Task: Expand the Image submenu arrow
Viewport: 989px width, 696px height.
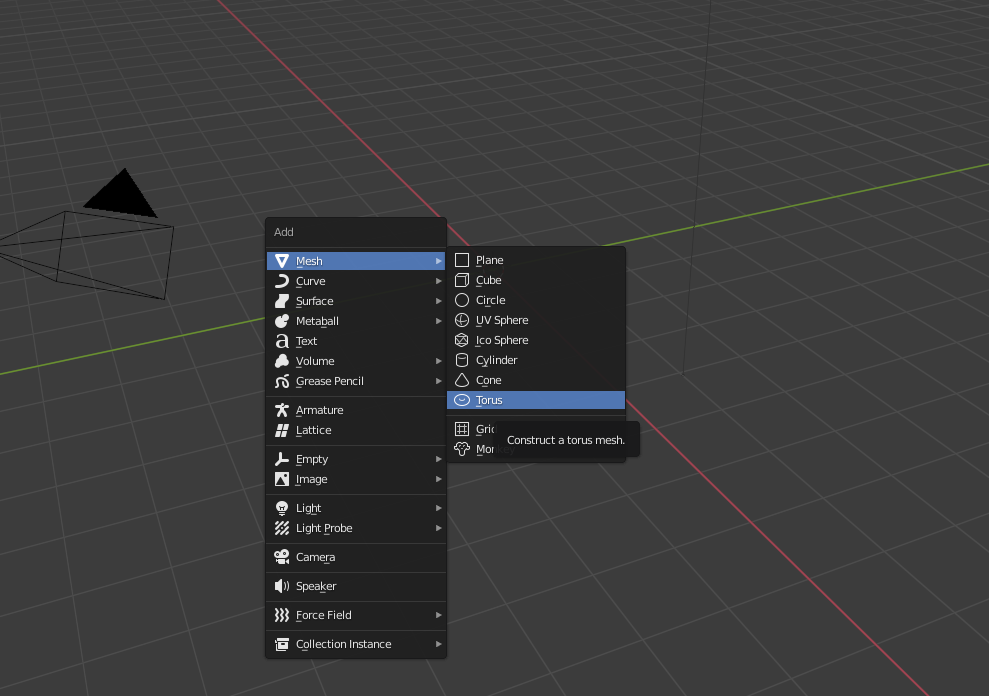Action: pyautogui.click(x=438, y=479)
